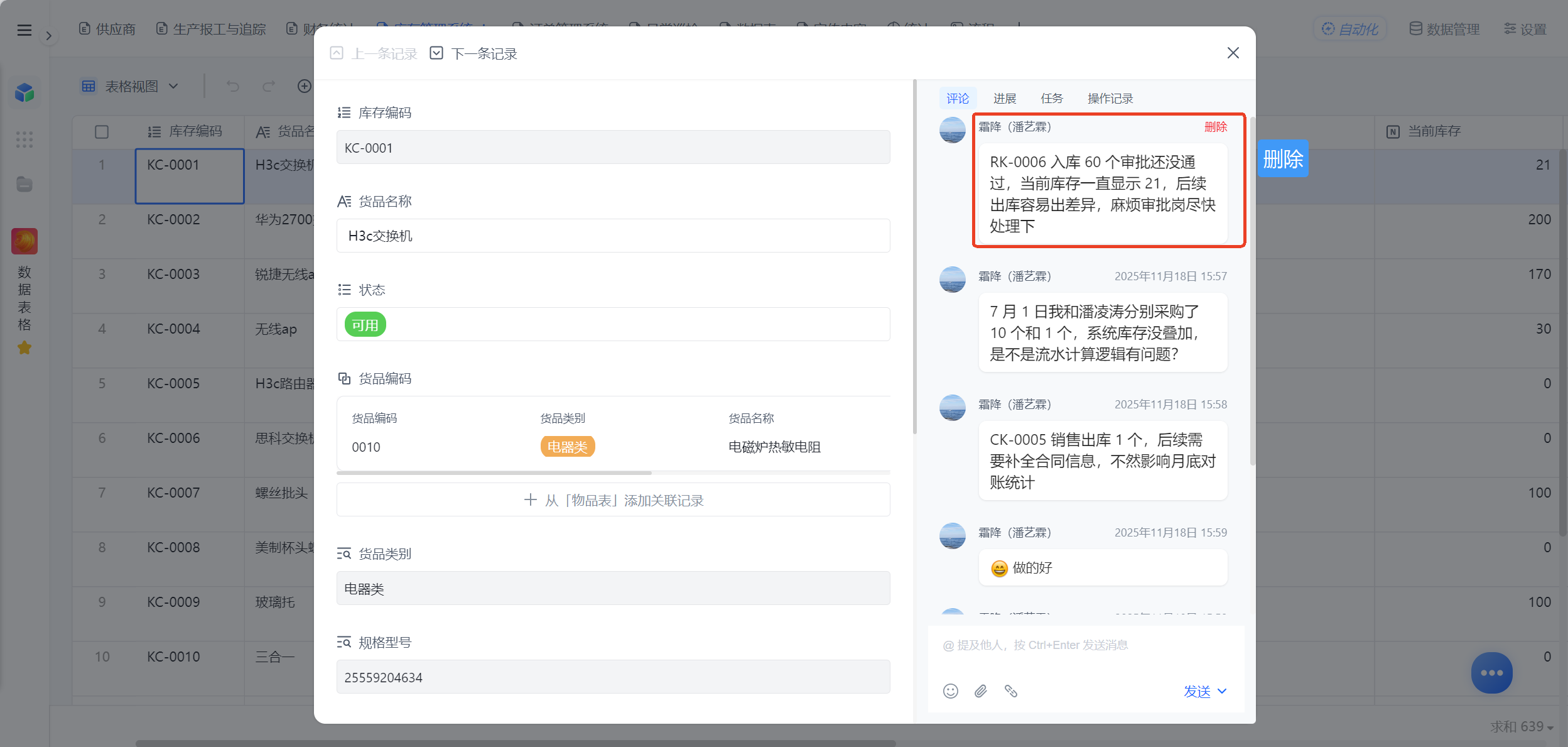Click the 货品编码 link field icon
The width and height of the screenshot is (1568, 747).
pos(344,378)
